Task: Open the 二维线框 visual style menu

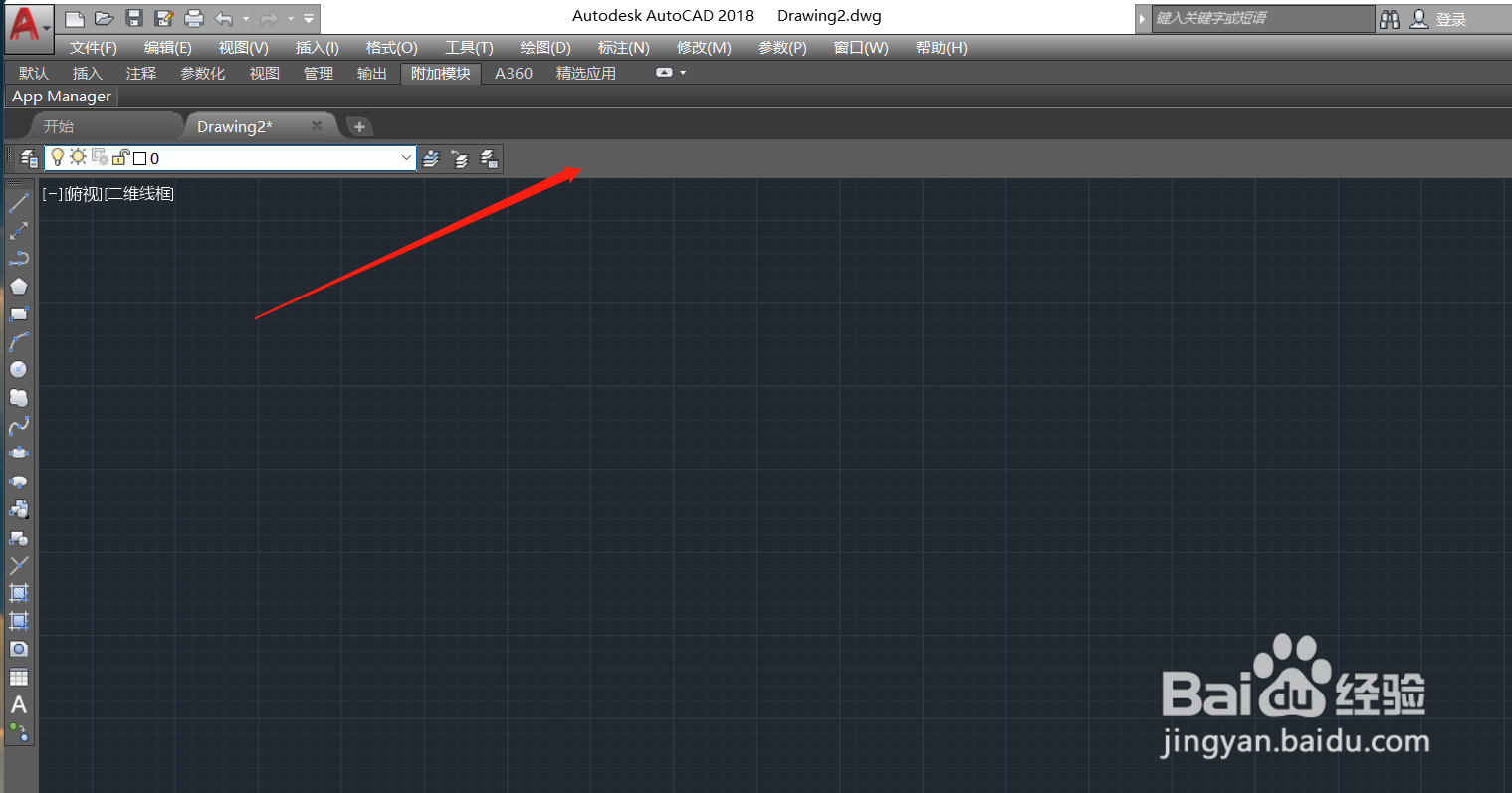Action: [x=139, y=194]
